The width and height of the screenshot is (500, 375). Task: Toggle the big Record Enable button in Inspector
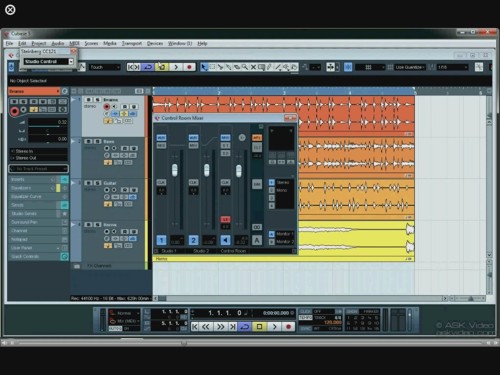tap(14, 111)
